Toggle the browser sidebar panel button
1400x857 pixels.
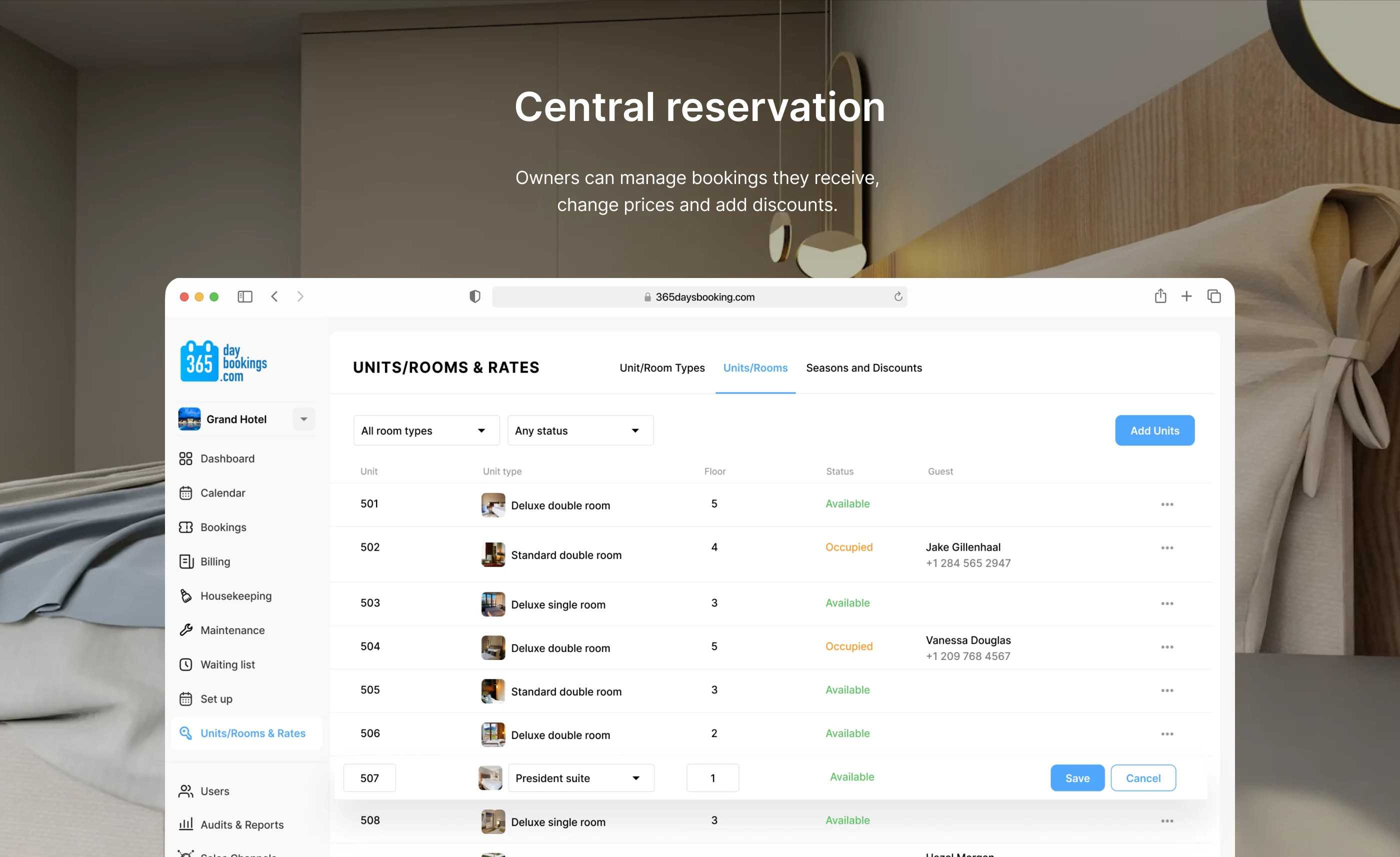tap(245, 296)
